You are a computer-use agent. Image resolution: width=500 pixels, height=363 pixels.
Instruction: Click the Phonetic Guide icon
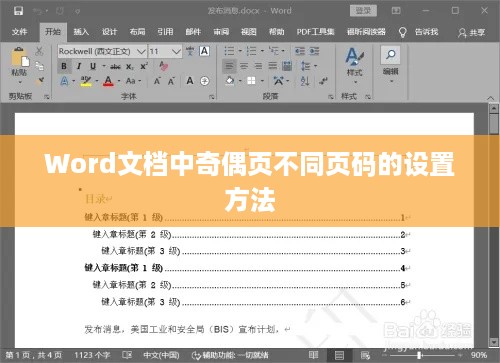pyautogui.click(x=190, y=51)
